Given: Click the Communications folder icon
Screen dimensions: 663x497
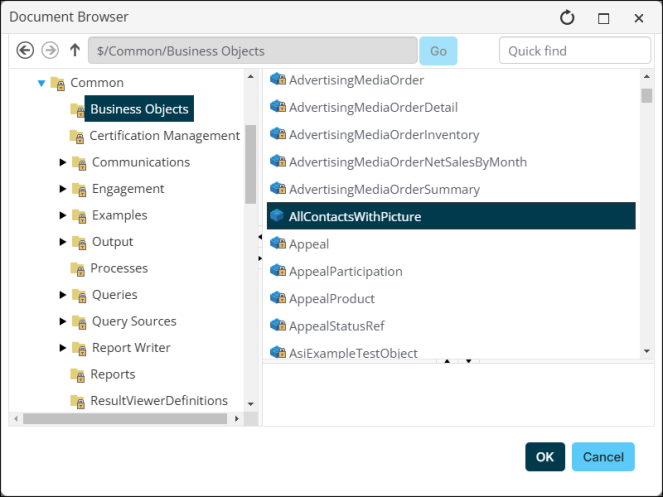Looking at the screenshot, I should tap(79, 163).
